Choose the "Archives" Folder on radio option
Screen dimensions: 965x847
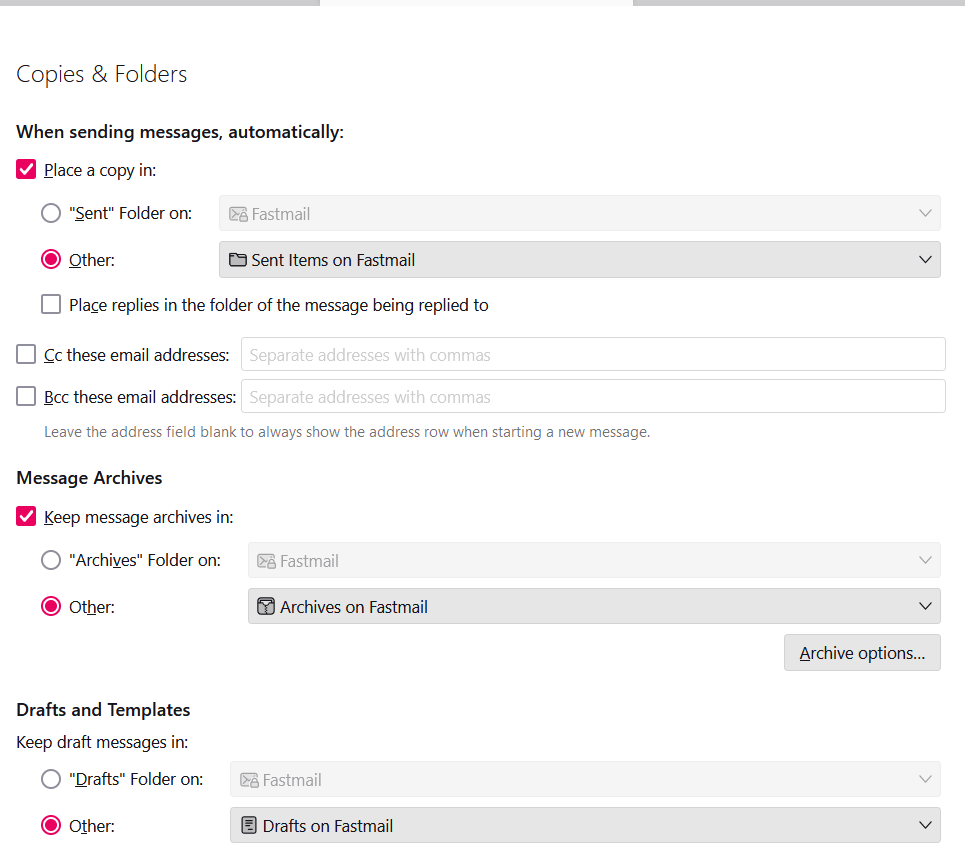[51, 560]
